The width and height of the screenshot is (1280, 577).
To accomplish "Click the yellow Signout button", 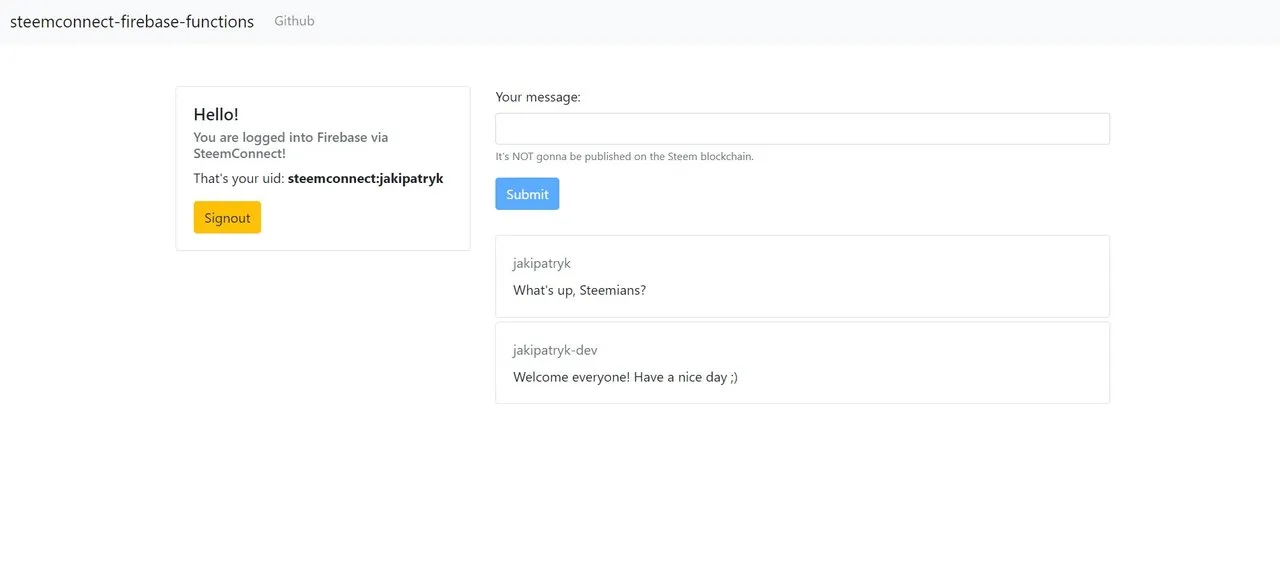I will pyautogui.click(x=227, y=217).
